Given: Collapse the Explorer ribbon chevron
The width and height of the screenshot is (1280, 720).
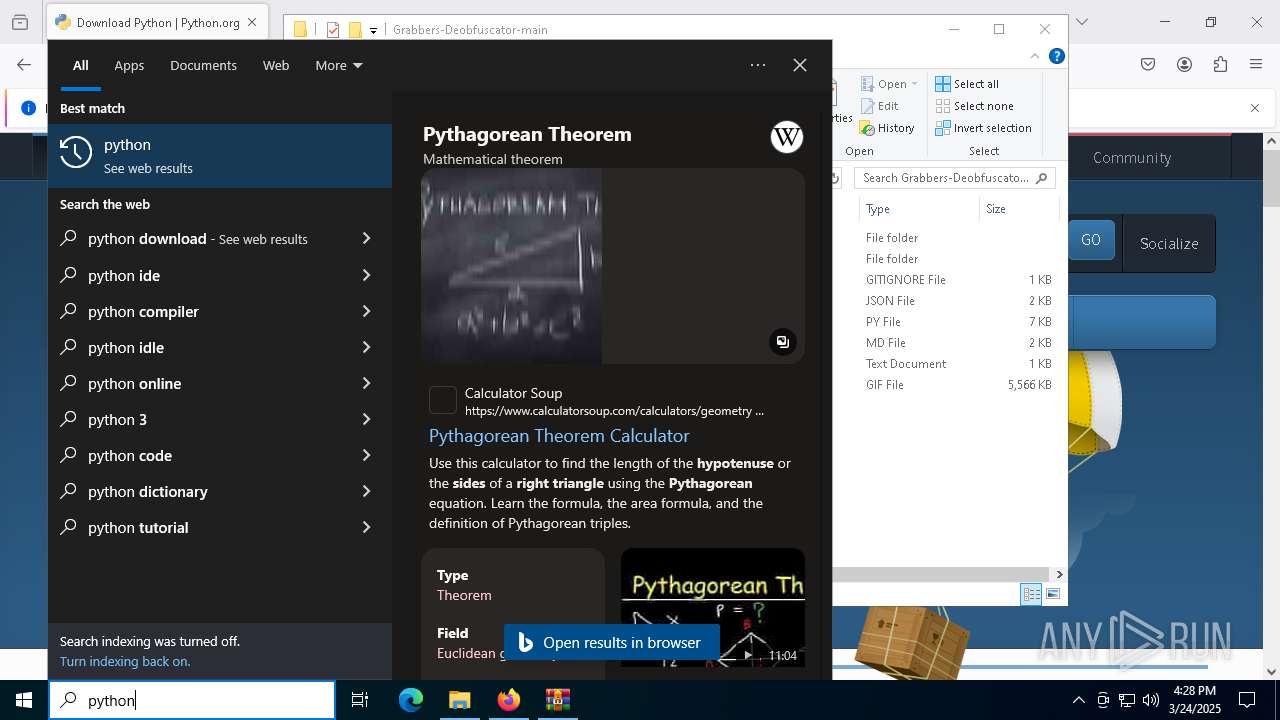Looking at the screenshot, I should [x=1035, y=57].
